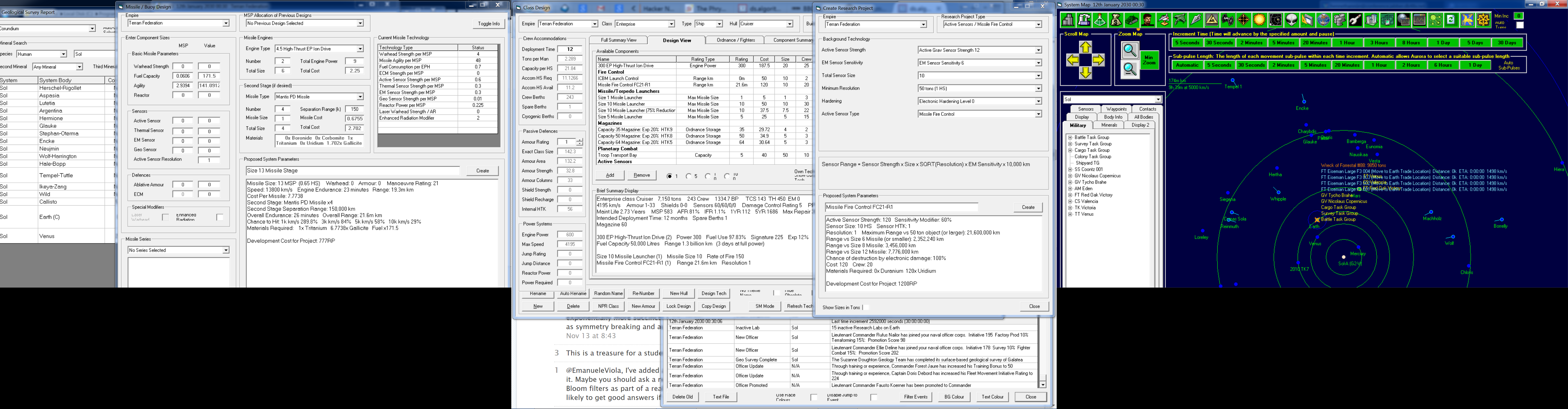Click the 1 Hour Increment Time button
Viewport: 1568px width, 409px height.
[x=1348, y=43]
